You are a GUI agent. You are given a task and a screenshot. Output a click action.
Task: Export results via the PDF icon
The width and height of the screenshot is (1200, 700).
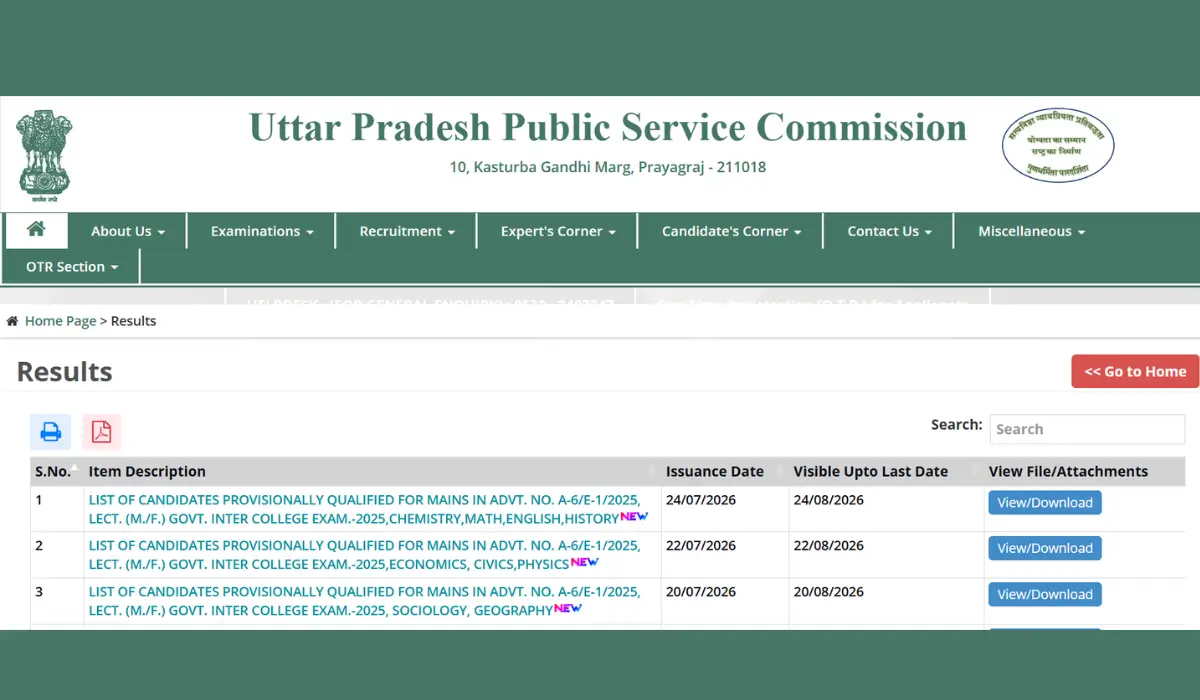(102, 432)
